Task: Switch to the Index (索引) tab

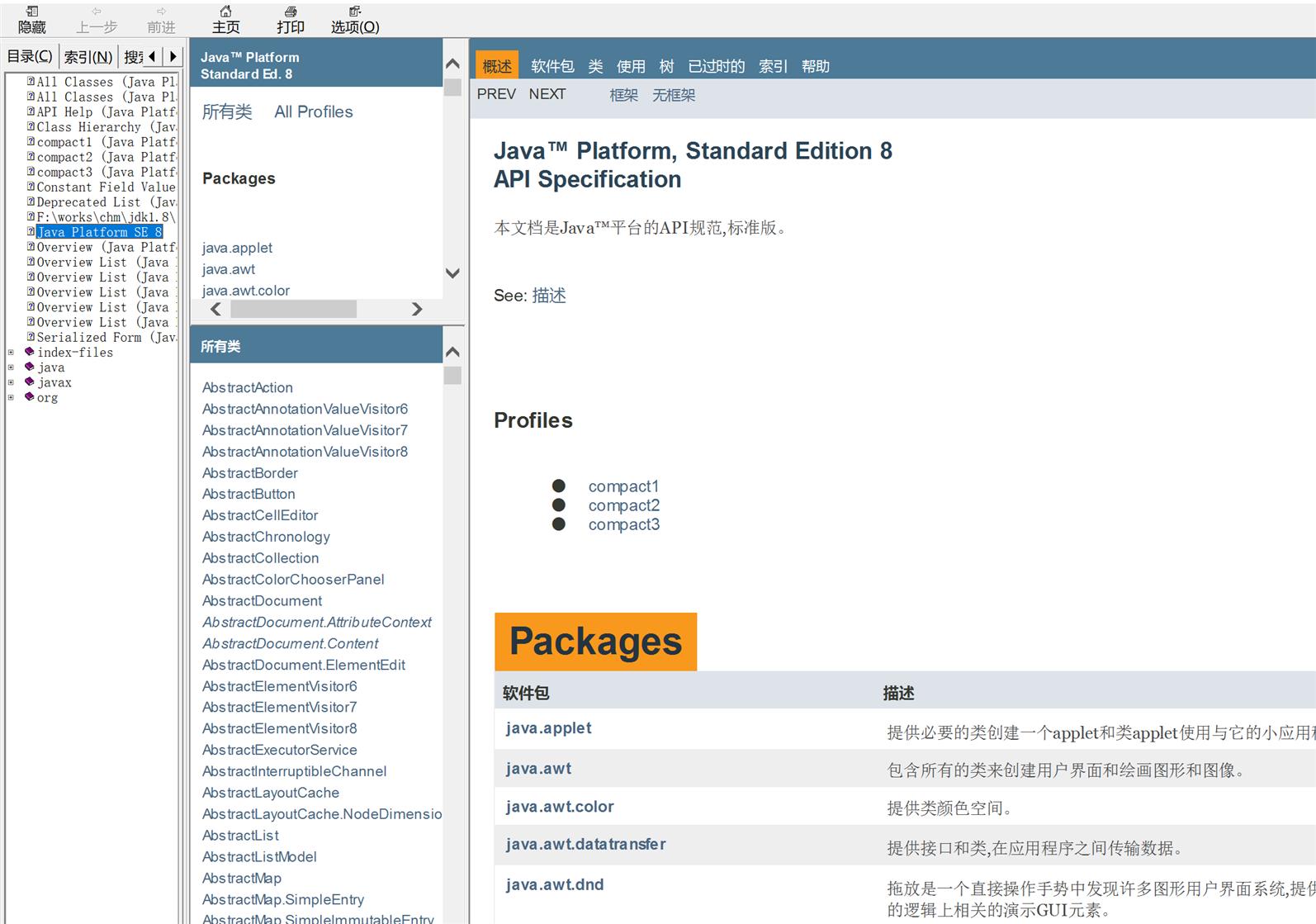Action: point(88,57)
